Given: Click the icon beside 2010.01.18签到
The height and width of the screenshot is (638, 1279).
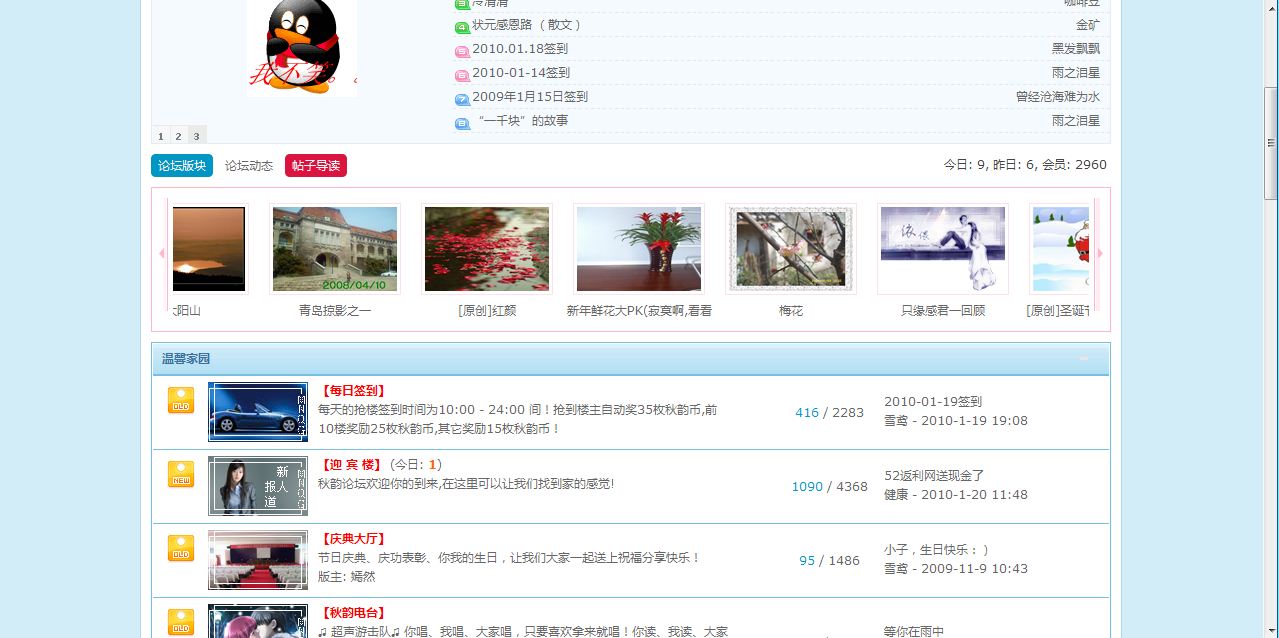Looking at the screenshot, I should click(x=462, y=50).
